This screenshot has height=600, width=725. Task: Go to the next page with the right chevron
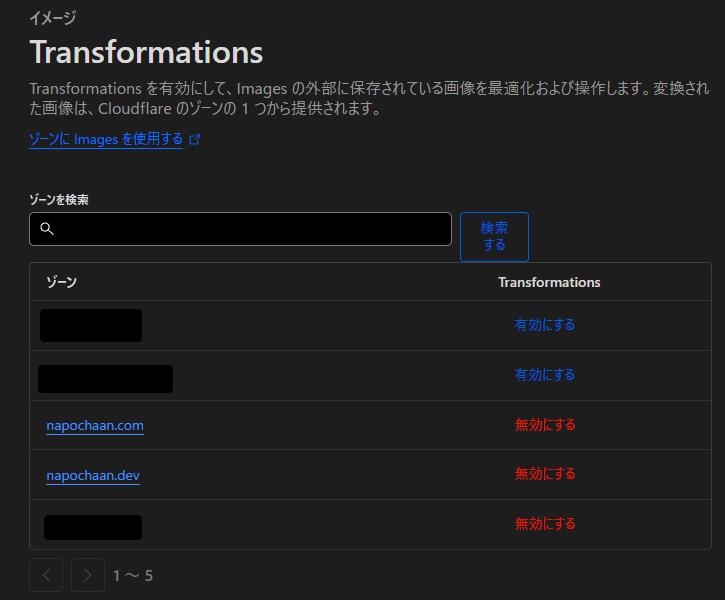pyautogui.click(x=88, y=575)
